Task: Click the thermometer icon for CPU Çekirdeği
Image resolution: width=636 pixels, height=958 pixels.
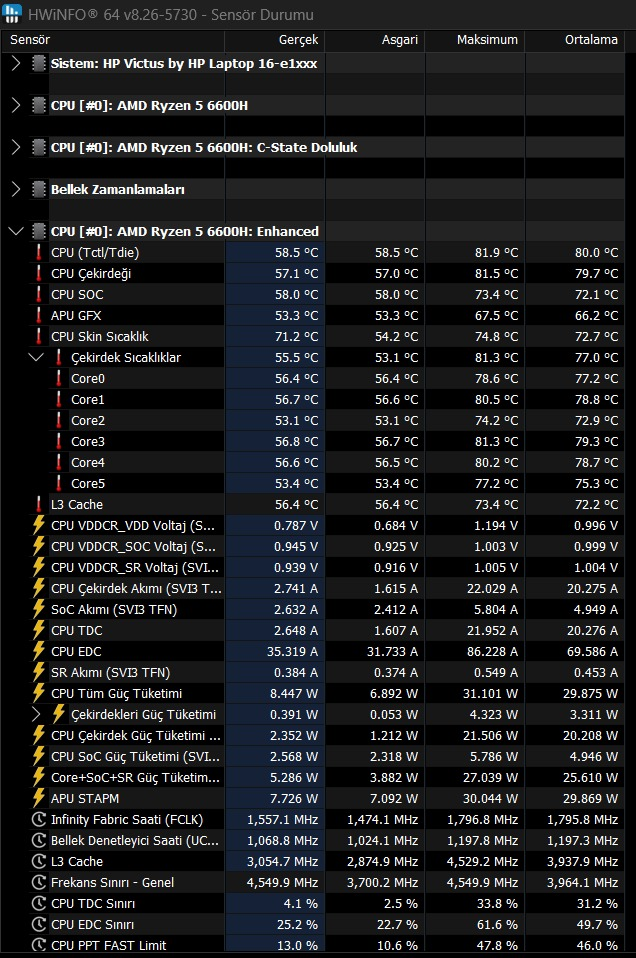Action: tap(38, 273)
